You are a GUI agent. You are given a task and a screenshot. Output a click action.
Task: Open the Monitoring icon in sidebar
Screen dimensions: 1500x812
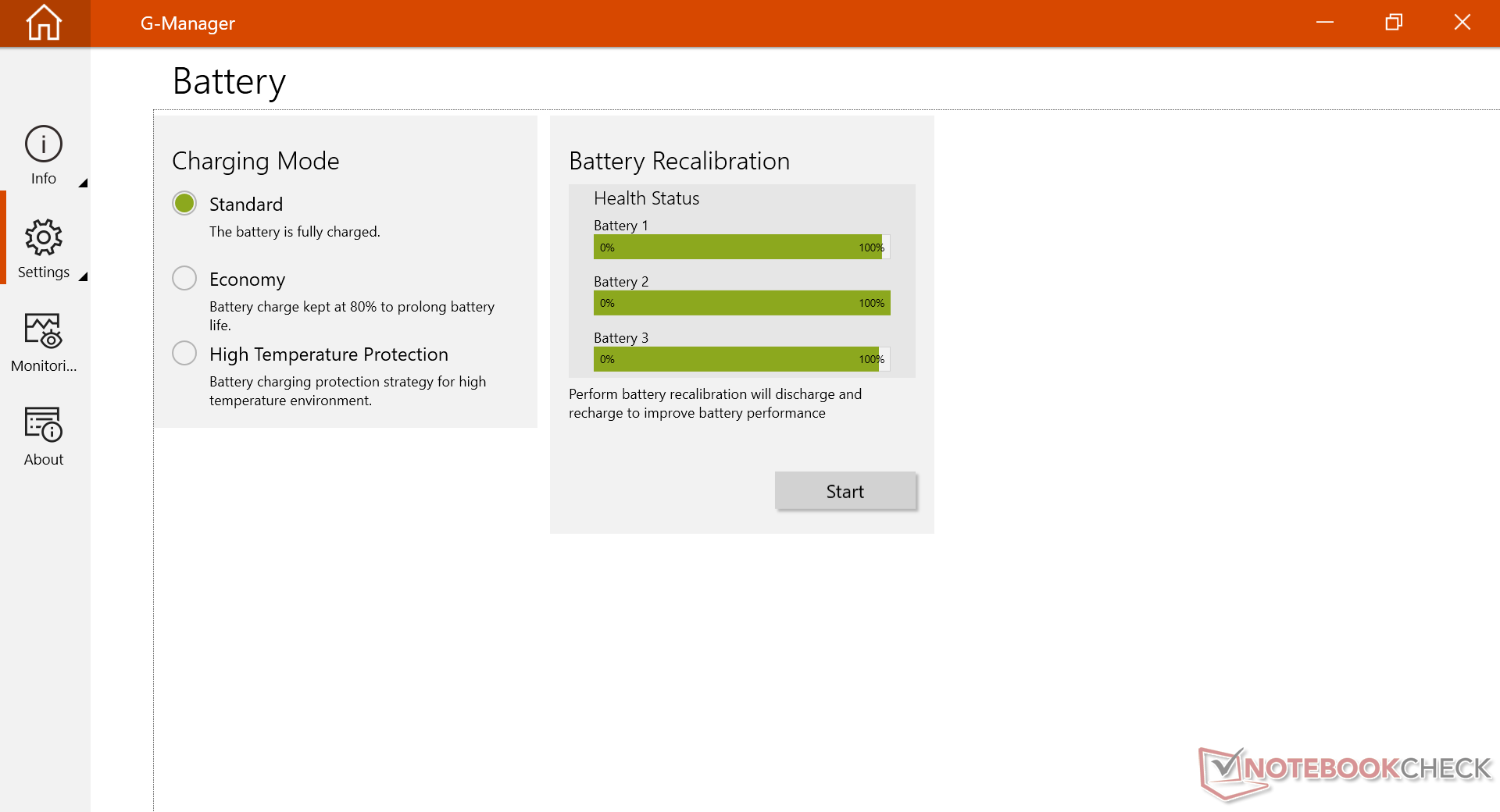click(44, 330)
